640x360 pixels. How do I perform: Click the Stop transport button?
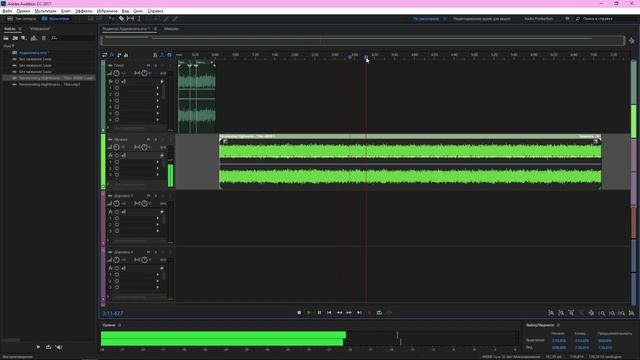click(299, 313)
